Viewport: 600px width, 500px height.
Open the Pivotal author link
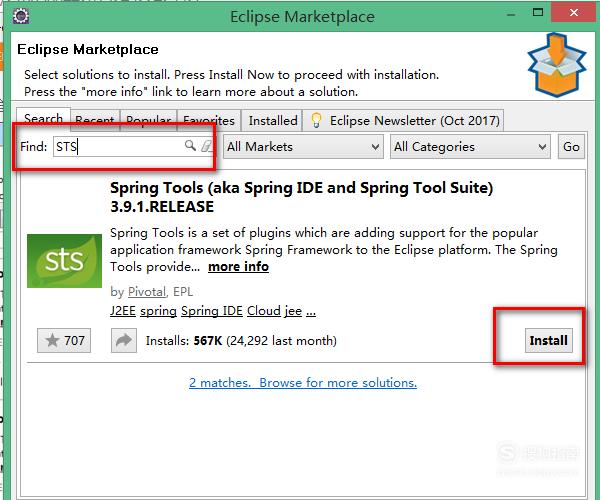(147, 292)
